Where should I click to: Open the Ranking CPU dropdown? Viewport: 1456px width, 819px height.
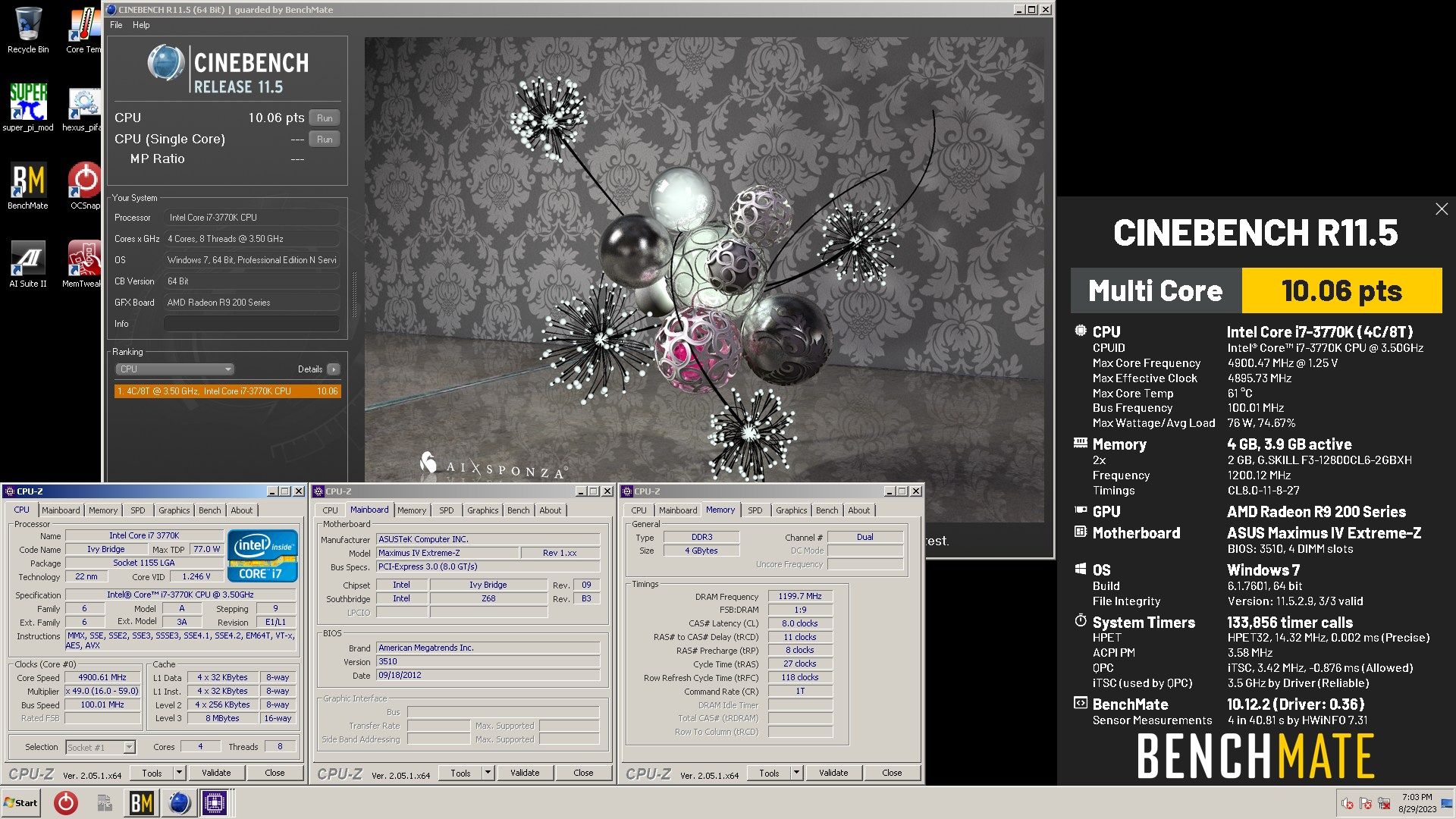tap(174, 369)
